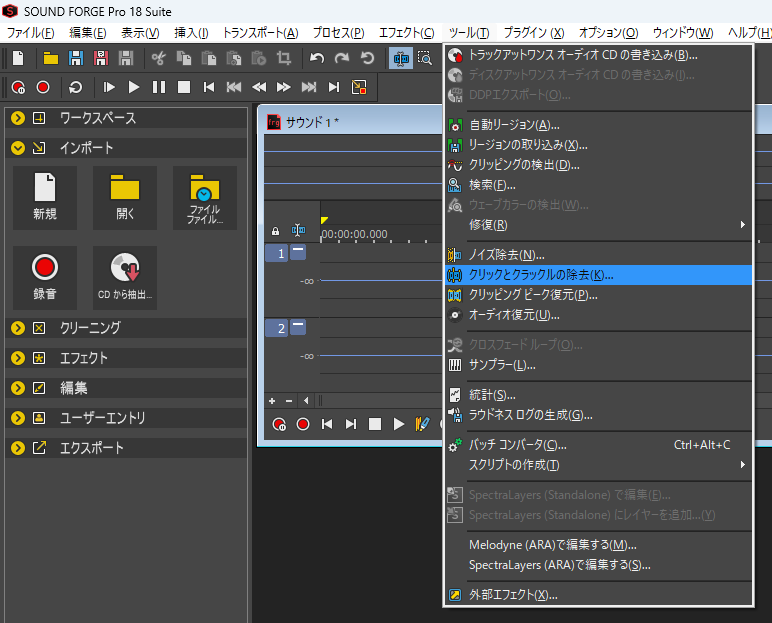Click Play All in transport toolbar
Viewport: 772px width, 623px height.
(x=109, y=87)
